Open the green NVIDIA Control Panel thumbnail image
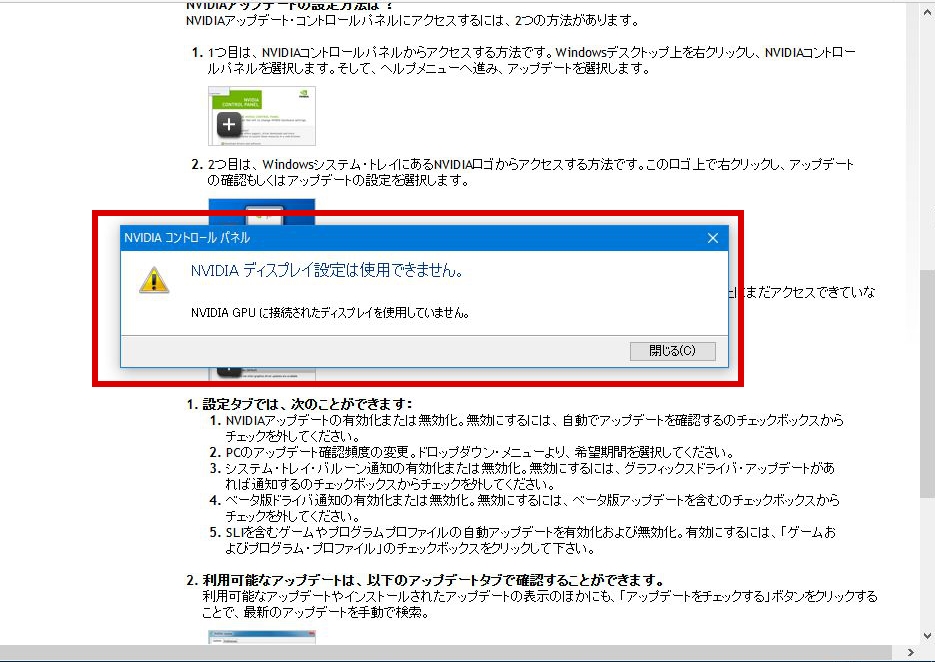 [x=262, y=116]
